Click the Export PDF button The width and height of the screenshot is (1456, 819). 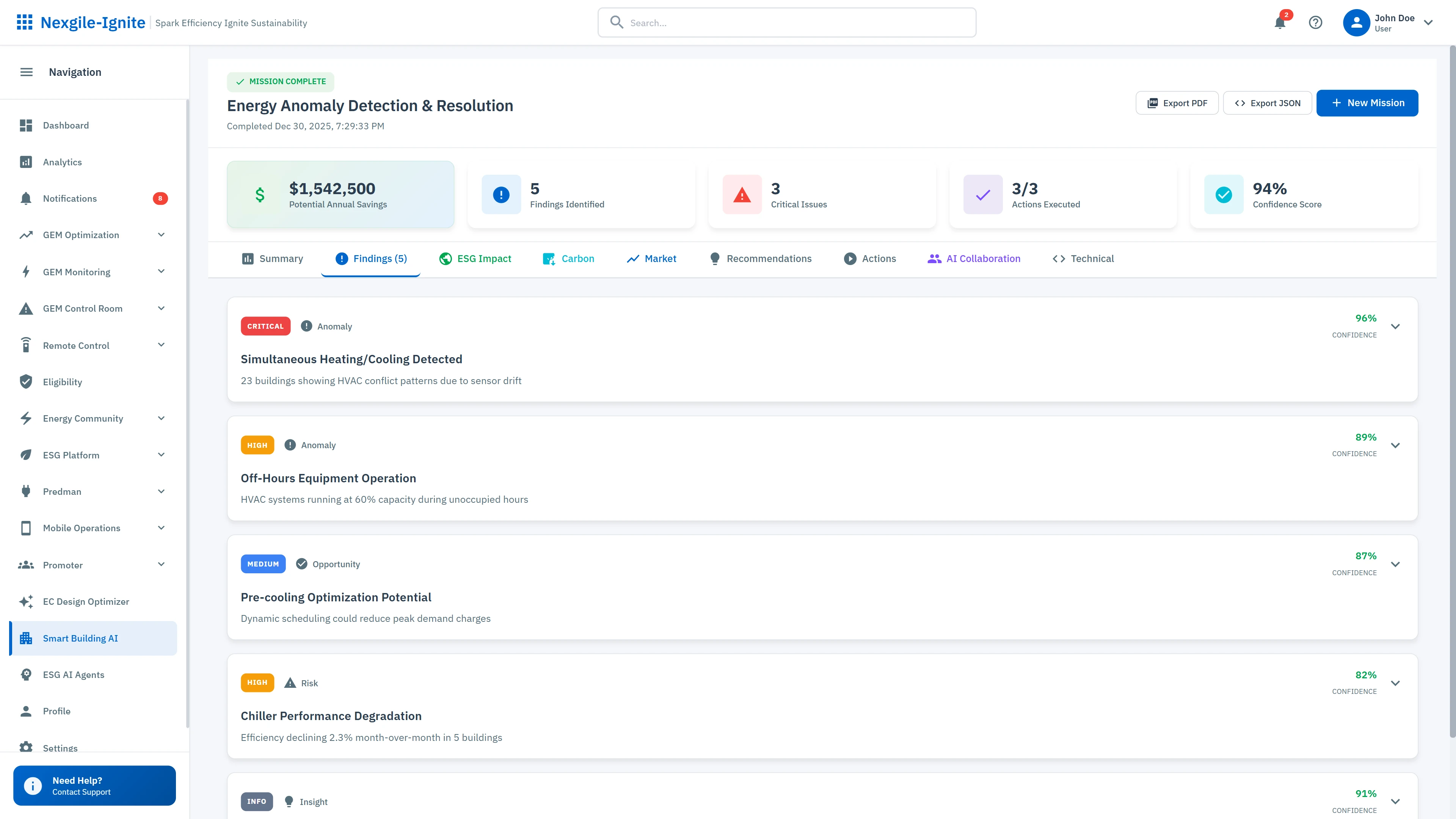coord(1177,103)
